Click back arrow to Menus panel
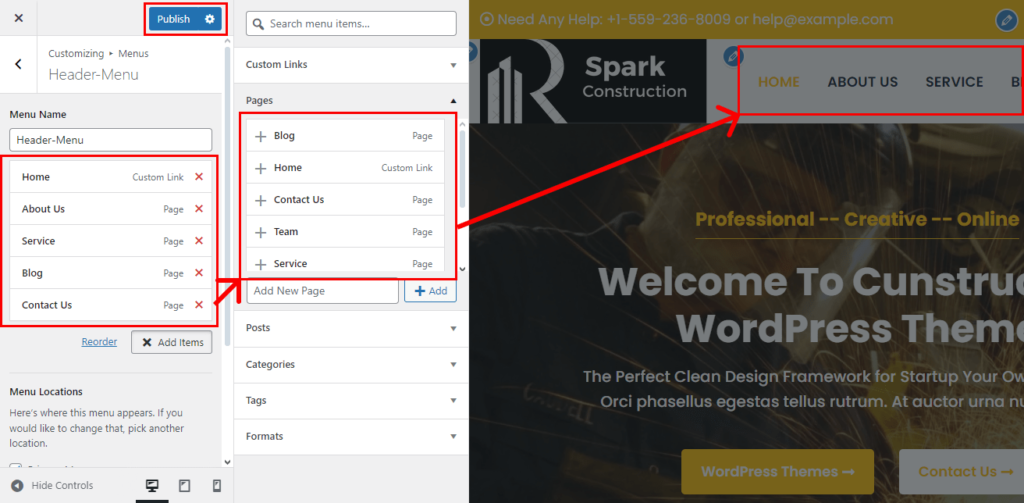This screenshot has width=1024, height=503. coord(18,64)
